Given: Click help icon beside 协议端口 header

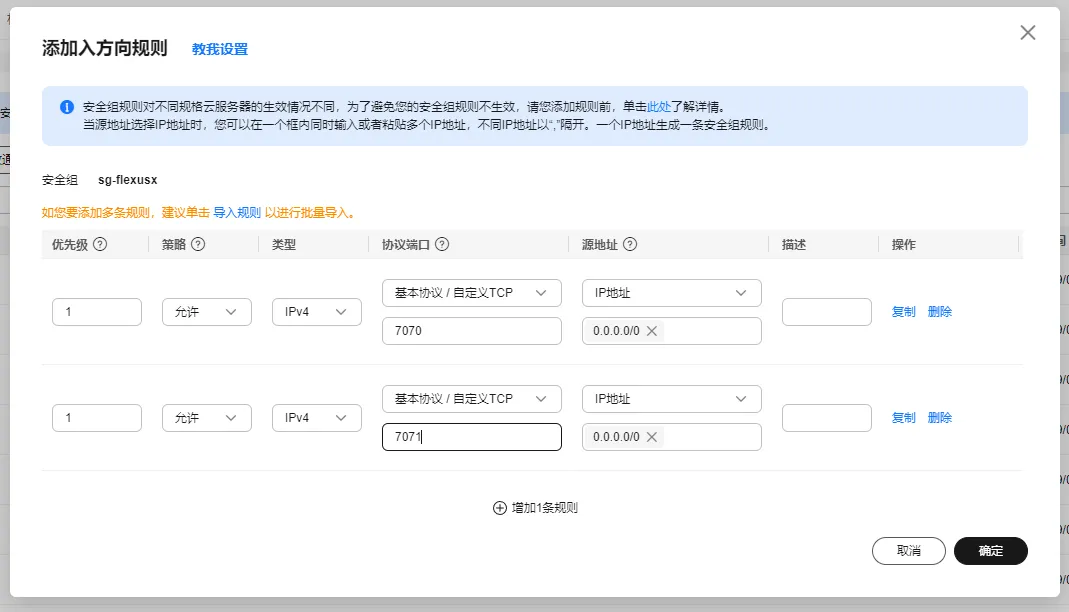Looking at the screenshot, I should click(x=442, y=245).
